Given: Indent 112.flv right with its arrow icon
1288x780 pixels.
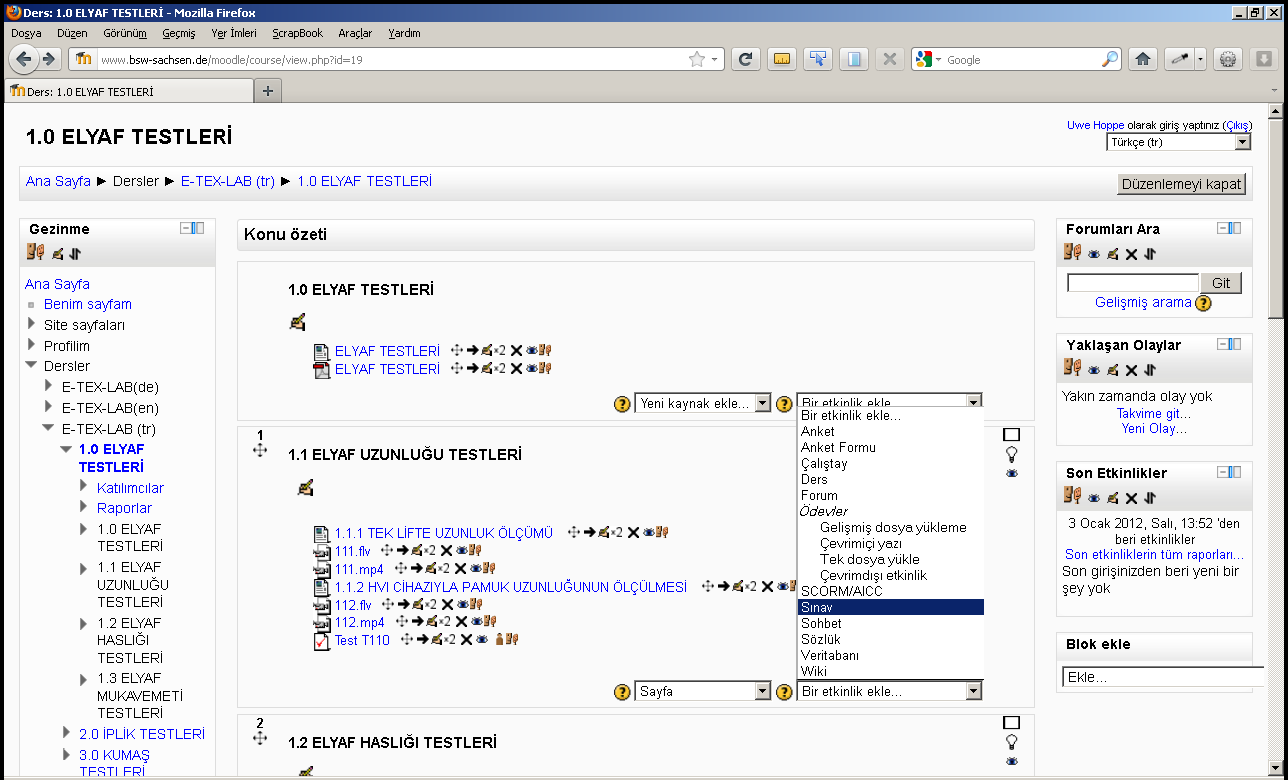Looking at the screenshot, I should [404, 604].
